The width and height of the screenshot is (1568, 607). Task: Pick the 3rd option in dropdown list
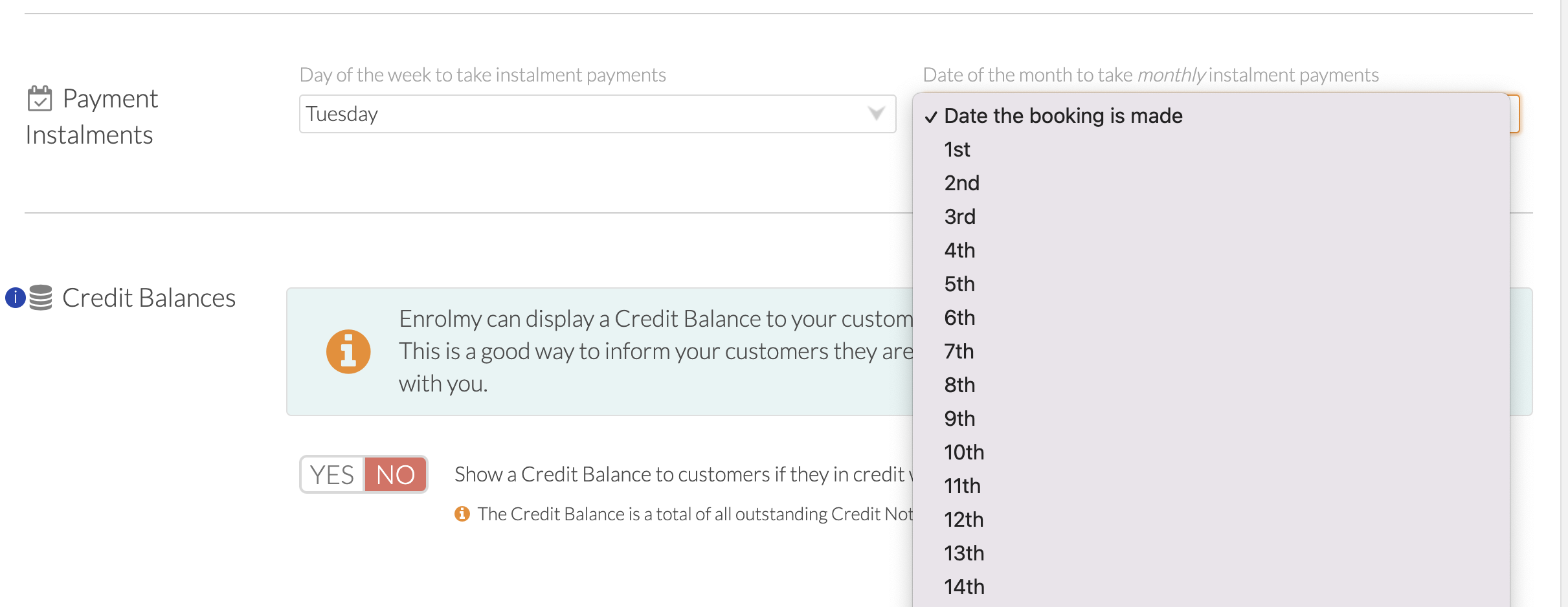click(x=1211, y=217)
